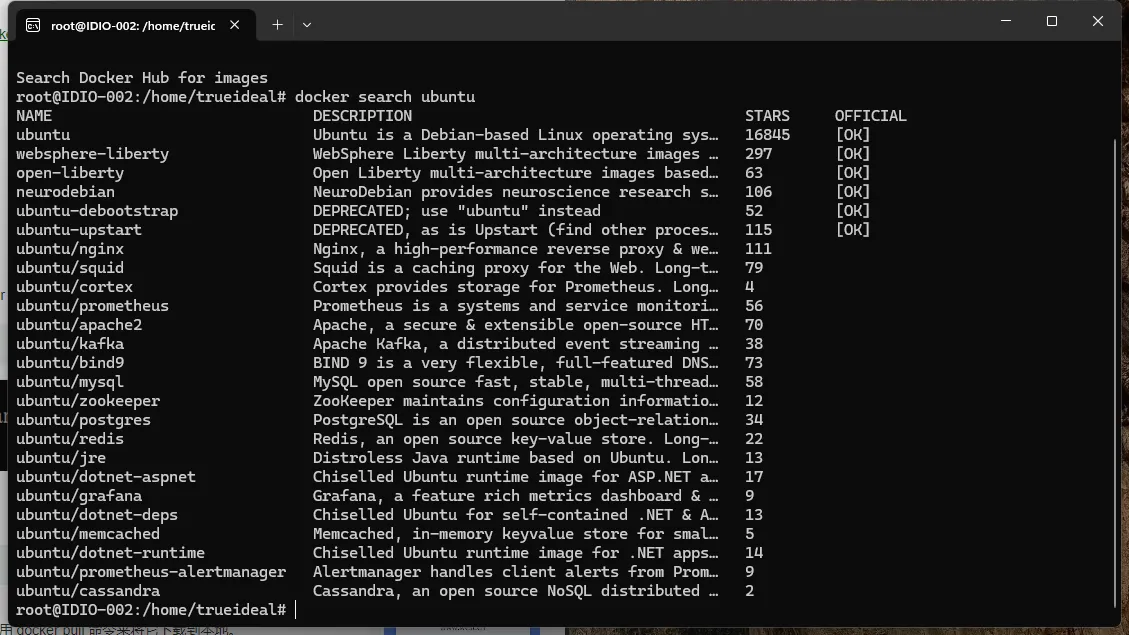The image size is (1129, 635).
Task: Click the 297 stars value
Action: (x=758, y=154)
